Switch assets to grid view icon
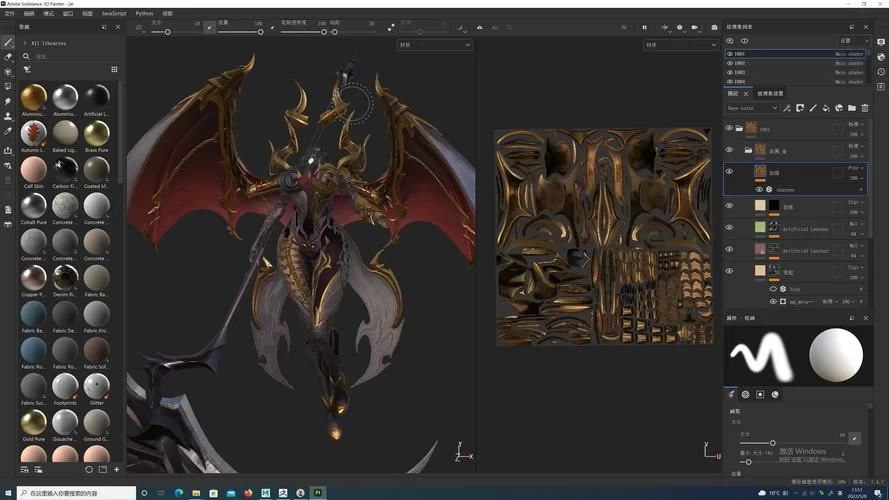The height and width of the screenshot is (500, 889). pos(114,69)
